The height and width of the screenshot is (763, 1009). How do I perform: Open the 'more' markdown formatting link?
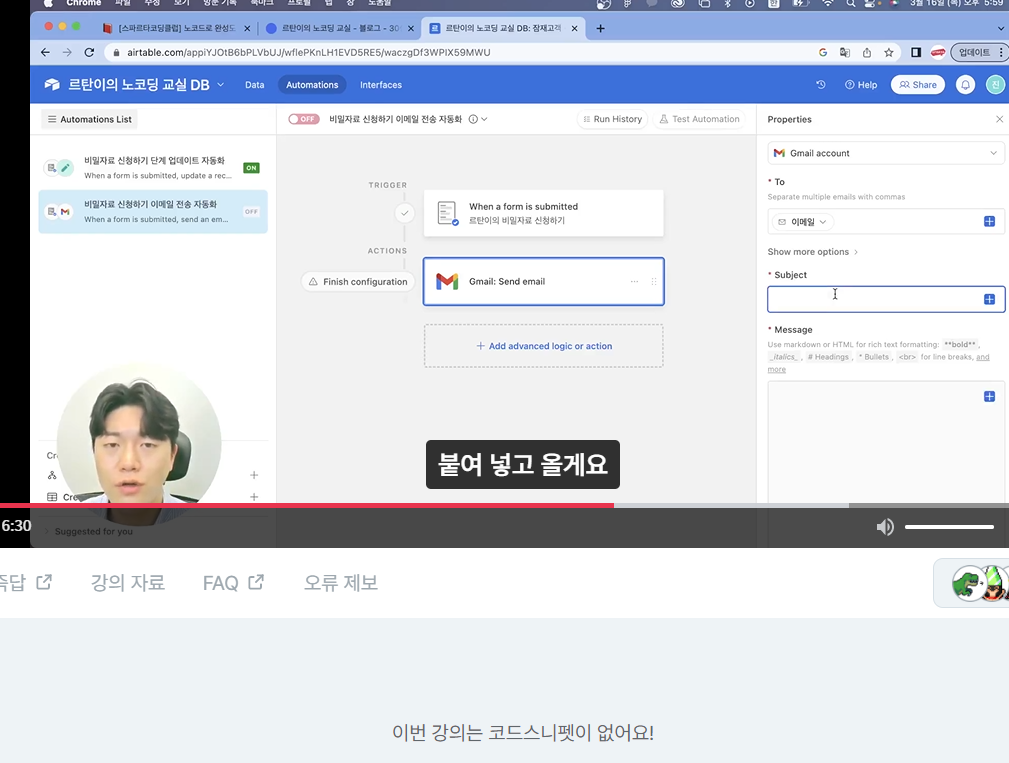pyautogui.click(x=776, y=369)
